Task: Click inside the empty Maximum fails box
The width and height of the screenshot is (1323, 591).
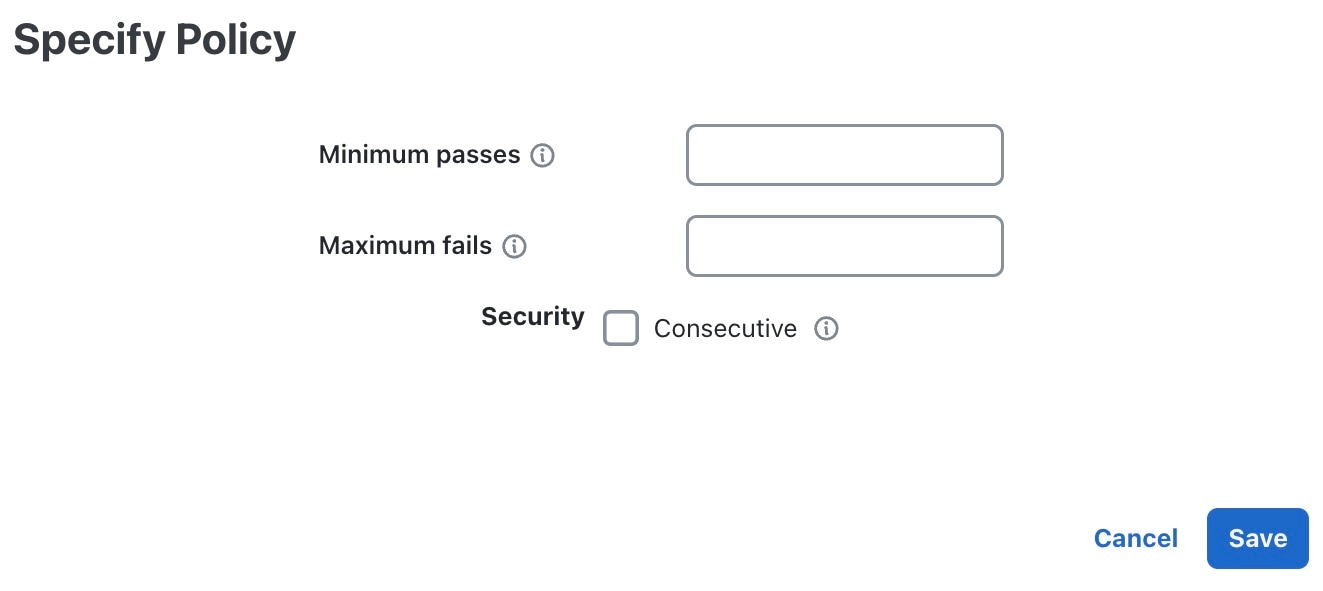Action: 845,246
